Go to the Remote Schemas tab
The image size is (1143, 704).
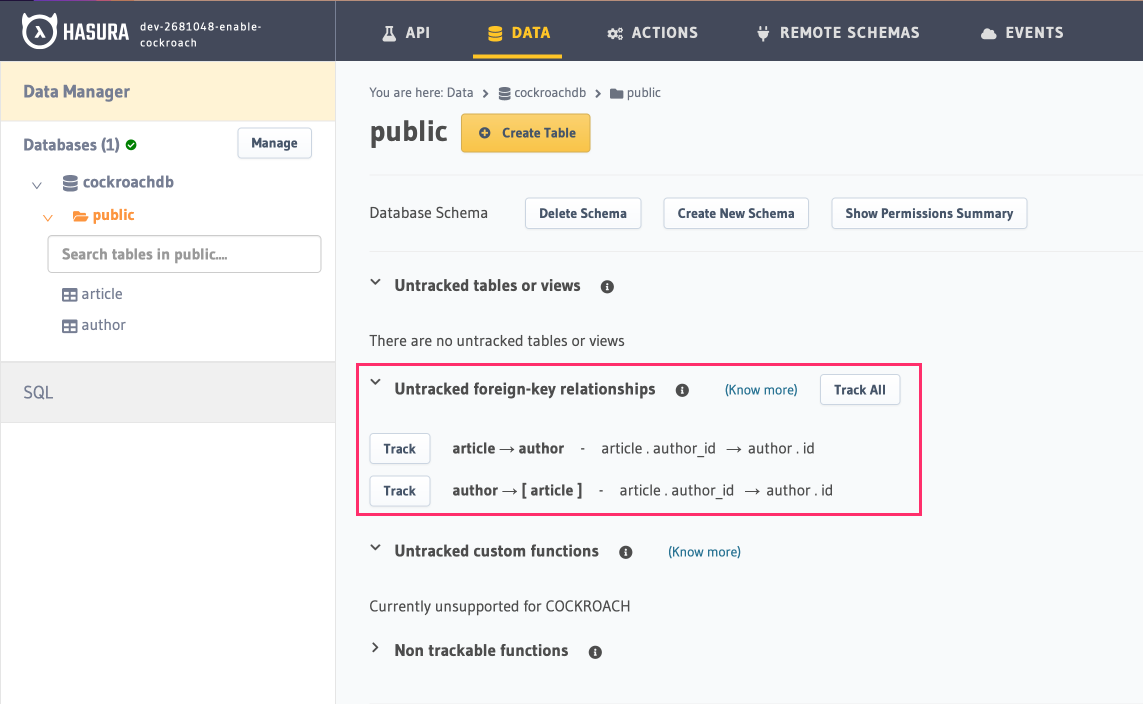[x=837, y=33]
